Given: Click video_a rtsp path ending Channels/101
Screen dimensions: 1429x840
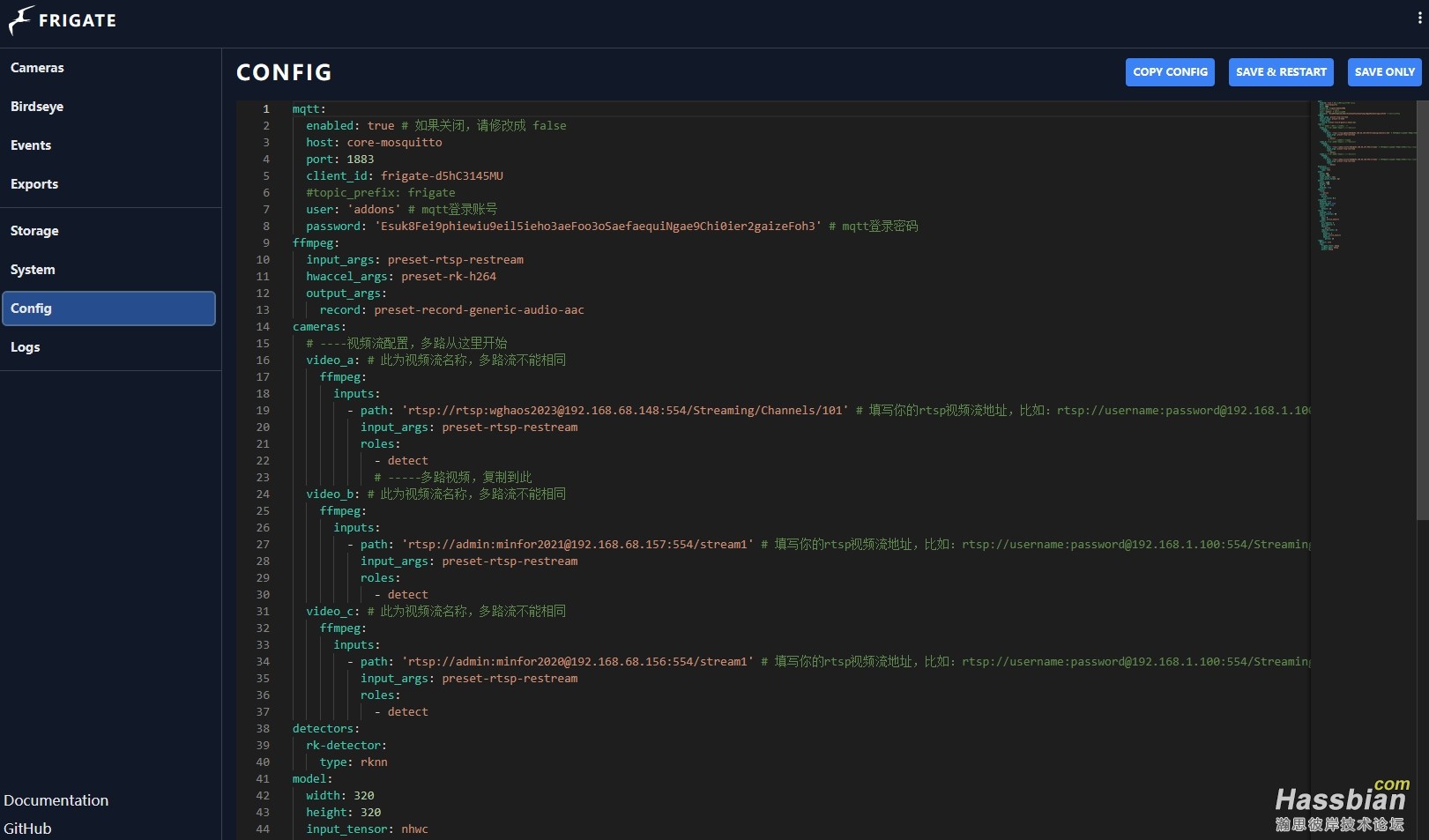Looking at the screenshot, I should point(625,411).
